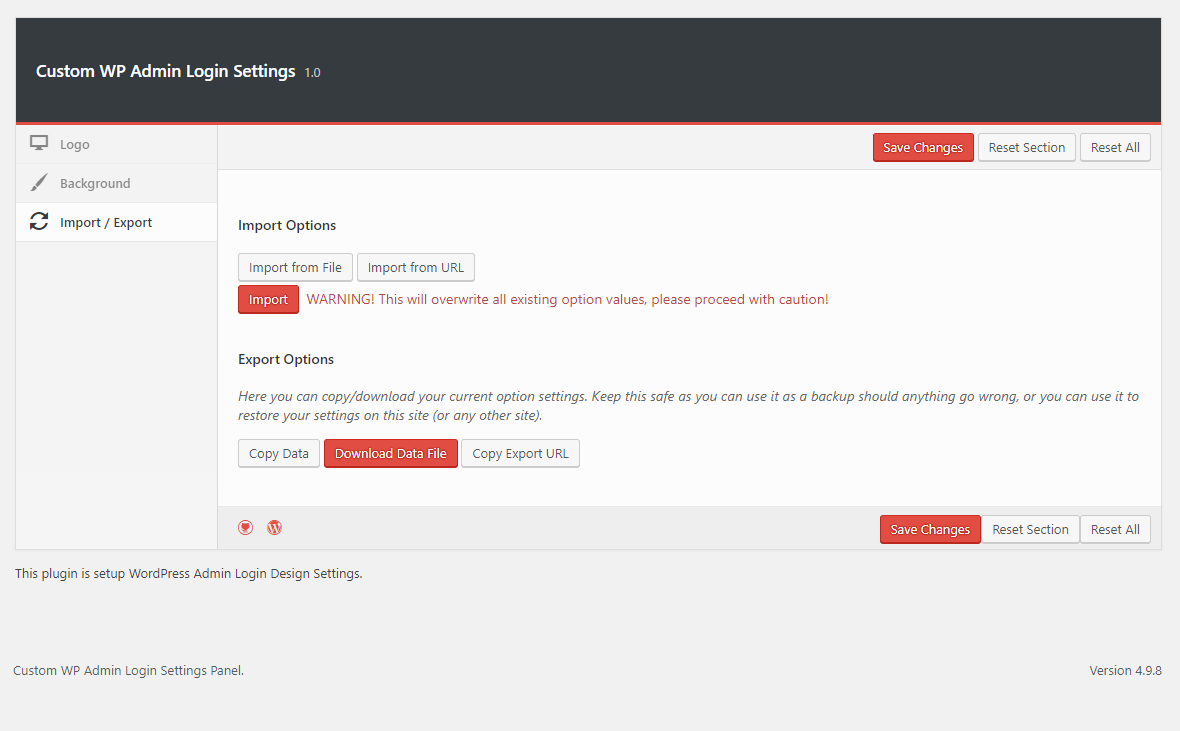Click the Version 4.9.8 footer text
This screenshot has width=1180, height=731.
click(x=1125, y=670)
